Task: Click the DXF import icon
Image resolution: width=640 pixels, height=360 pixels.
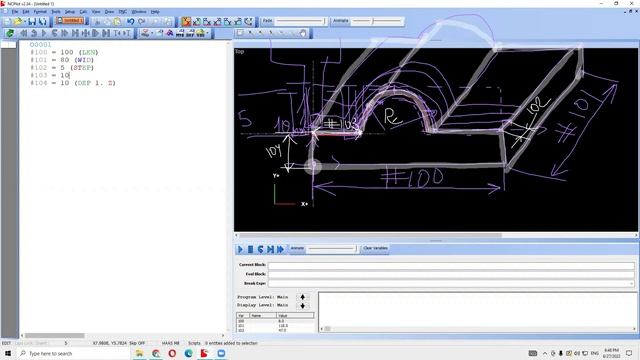Action: pos(190,33)
